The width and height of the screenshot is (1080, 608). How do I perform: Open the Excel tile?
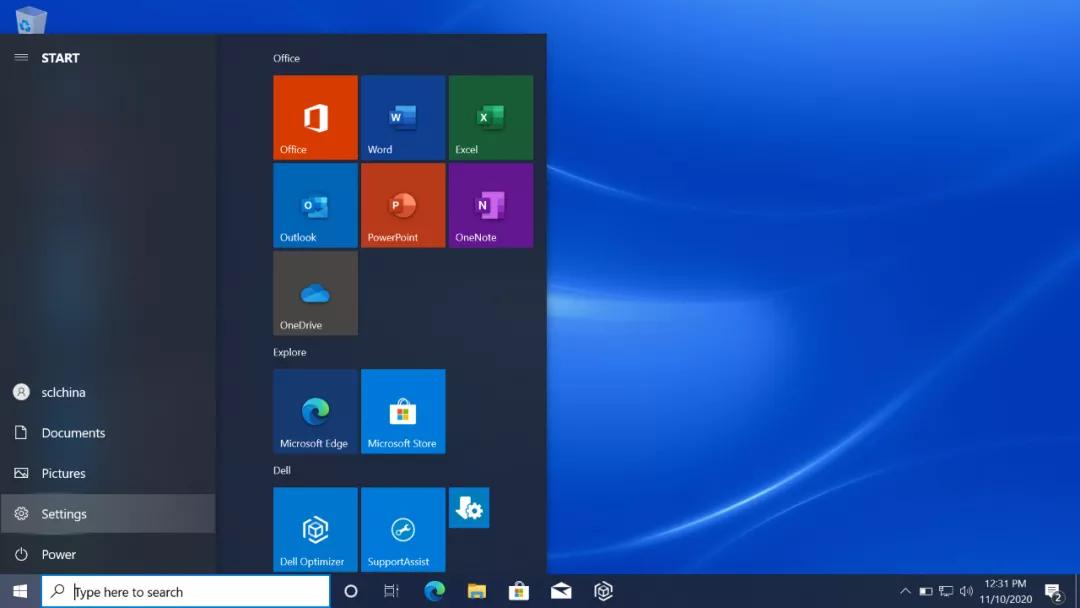click(491, 117)
